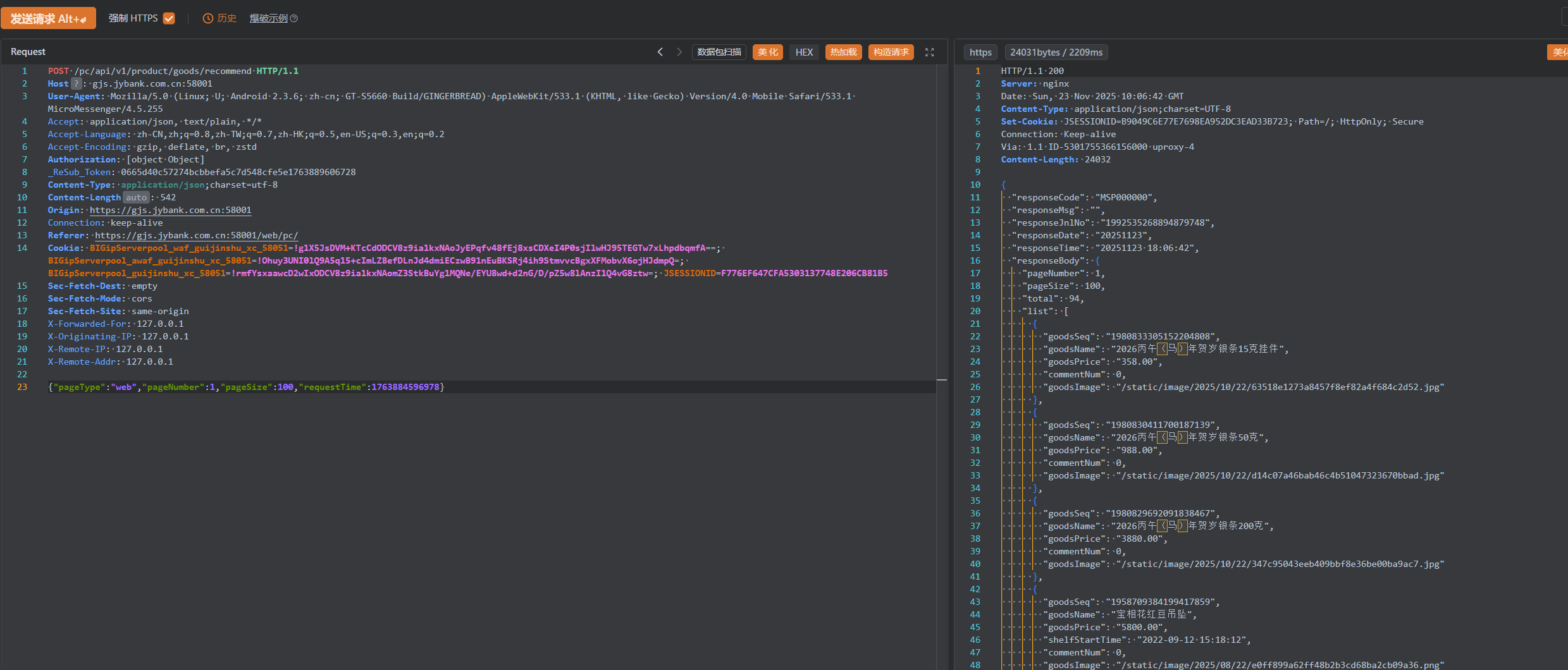Click the Origin URL link in request
1568x670 pixels.
[170, 210]
